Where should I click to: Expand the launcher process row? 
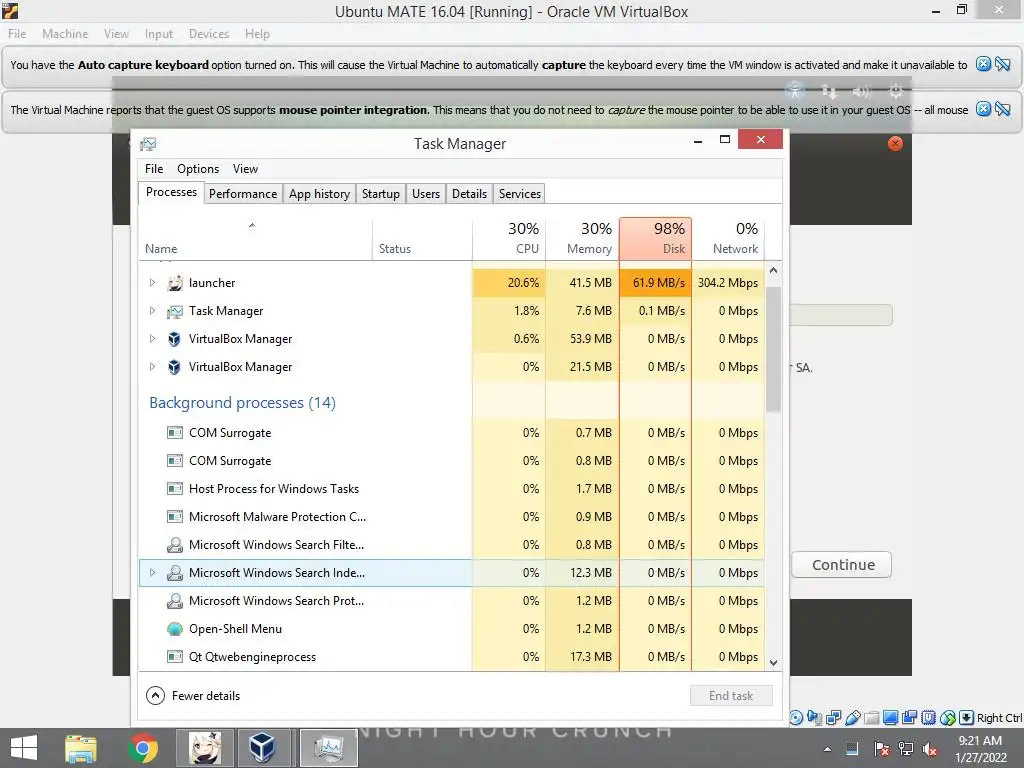[152, 283]
